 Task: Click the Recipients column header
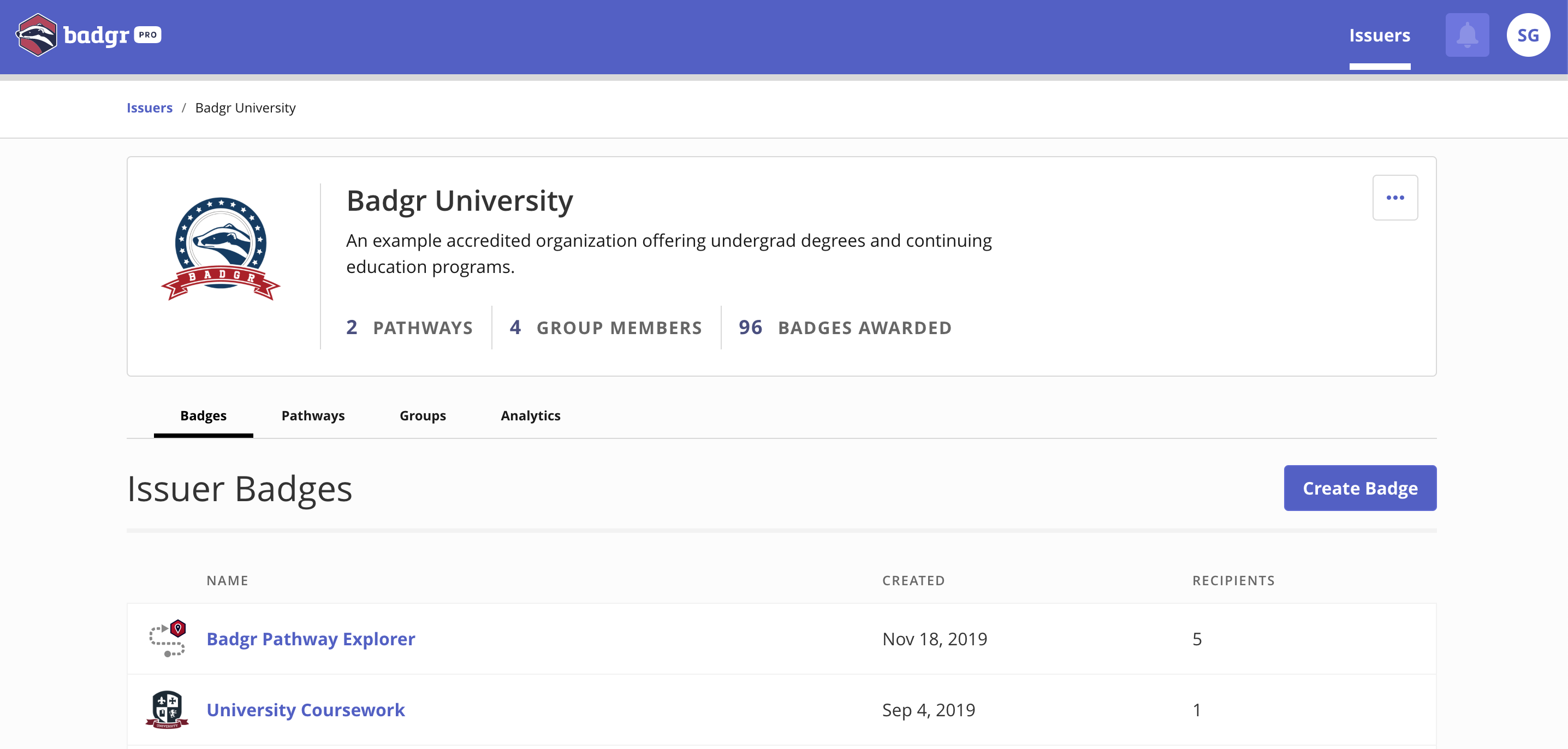click(x=1233, y=580)
